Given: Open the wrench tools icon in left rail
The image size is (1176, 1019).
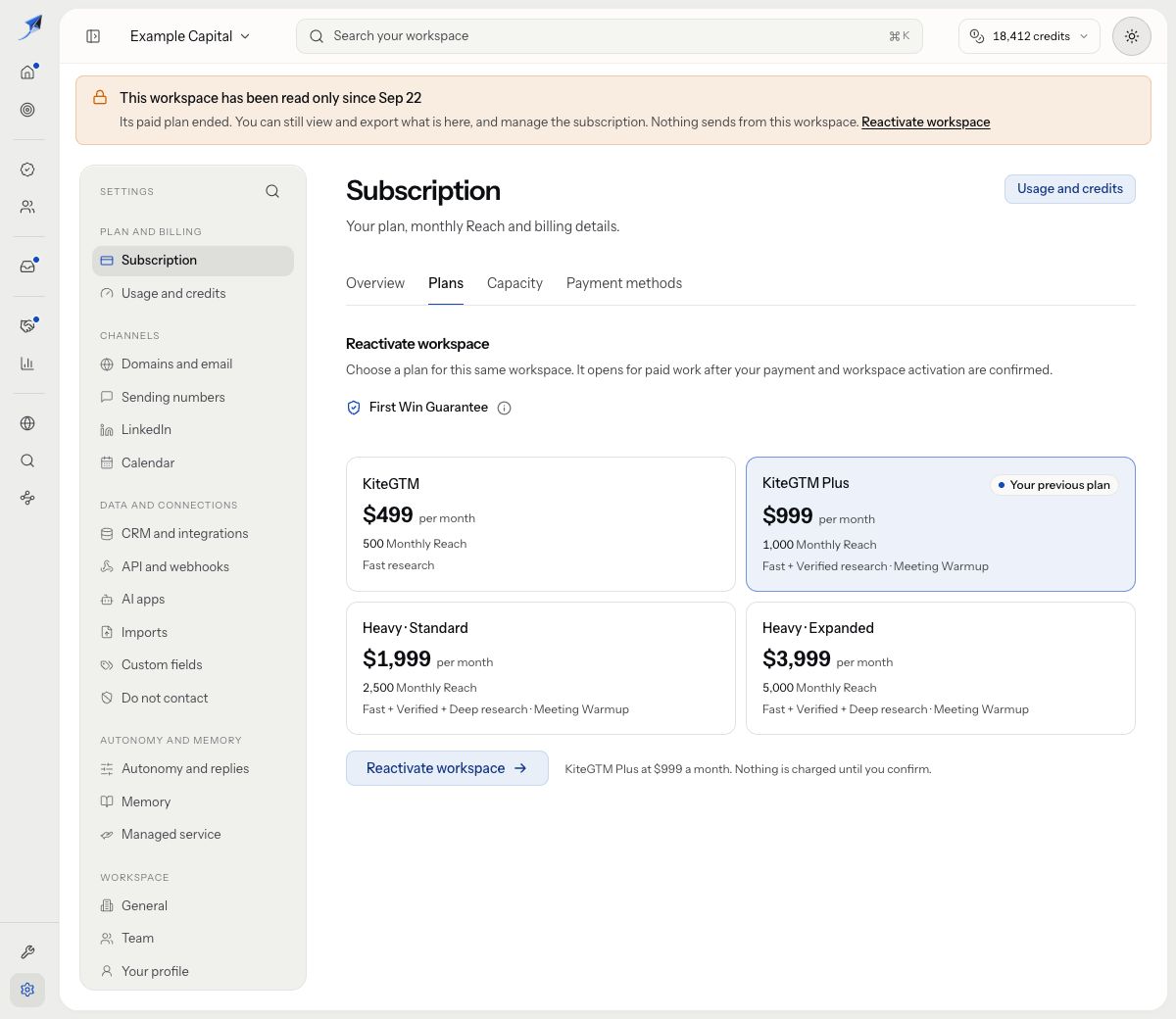Looking at the screenshot, I should click(27, 952).
